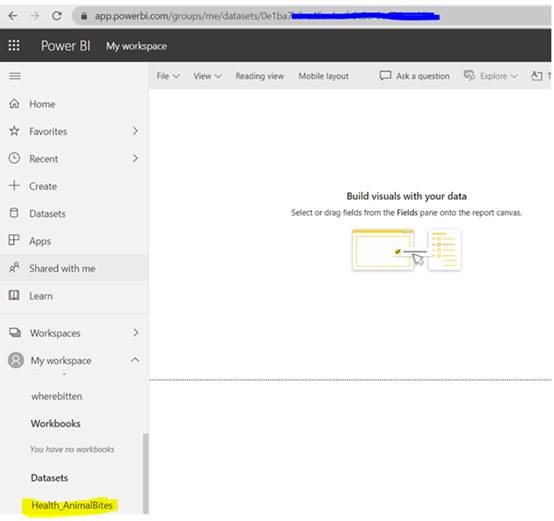The width and height of the screenshot is (554, 521).
Task: Click the Apps grid icon
Action: 14,240
